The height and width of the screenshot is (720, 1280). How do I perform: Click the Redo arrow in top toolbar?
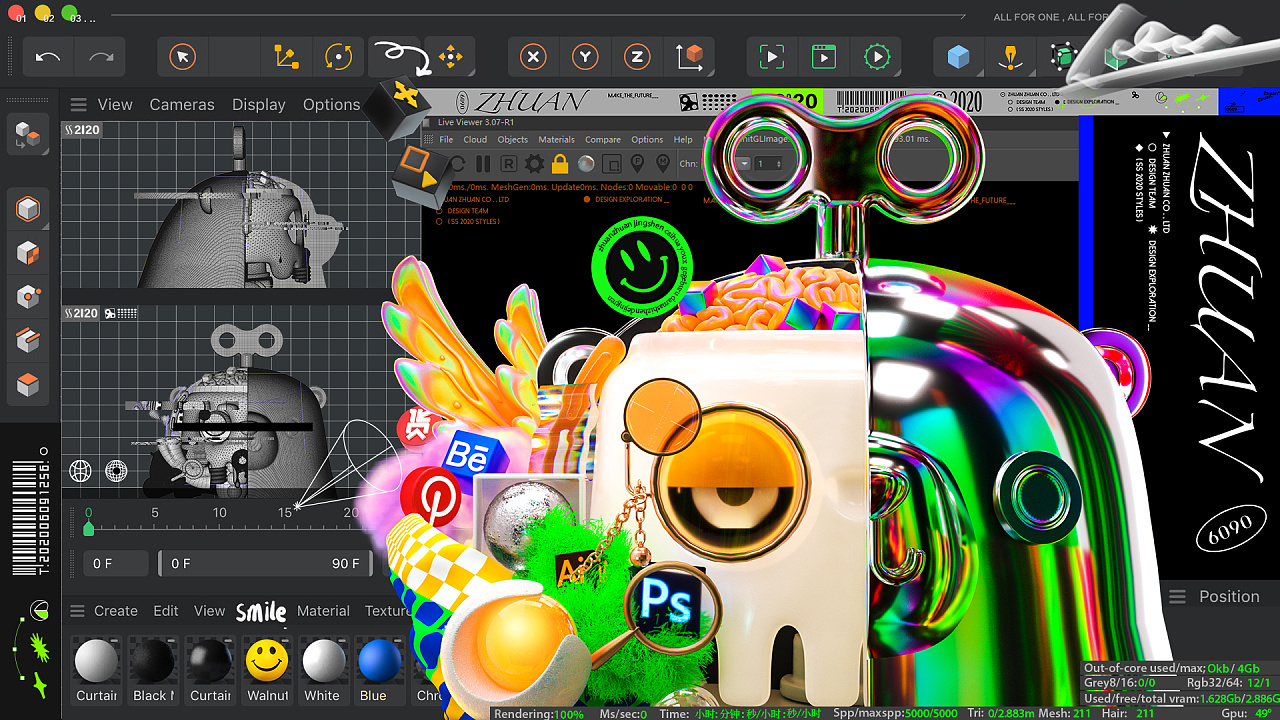(x=101, y=57)
